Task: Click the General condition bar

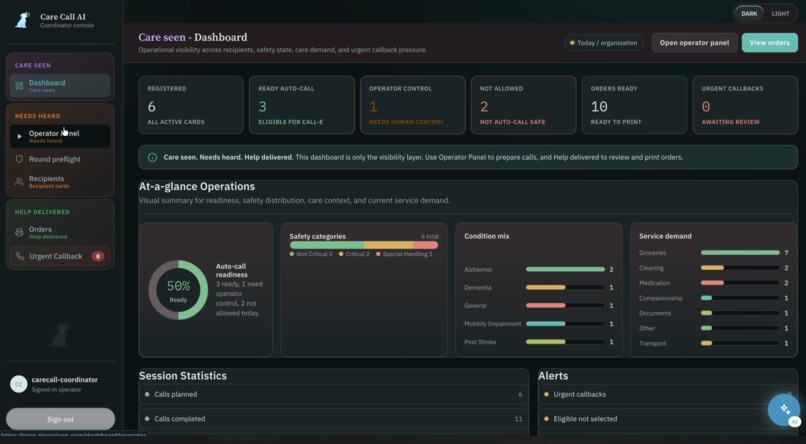Action: coord(565,306)
